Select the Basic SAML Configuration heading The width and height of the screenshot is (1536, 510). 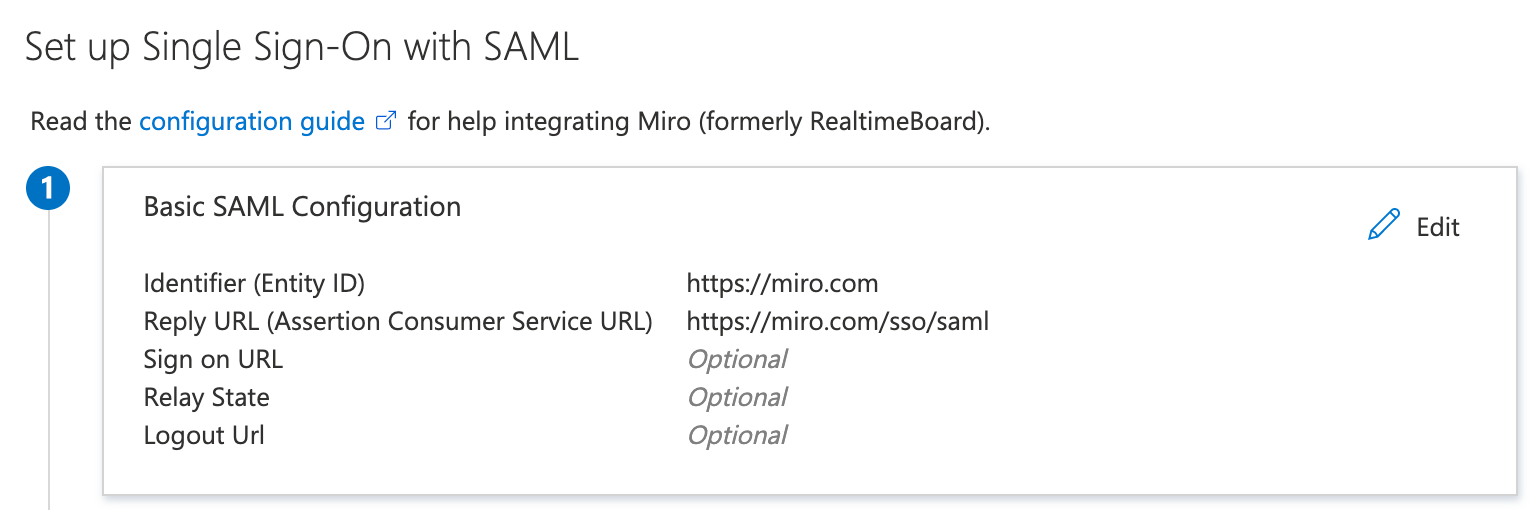[x=302, y=207]
